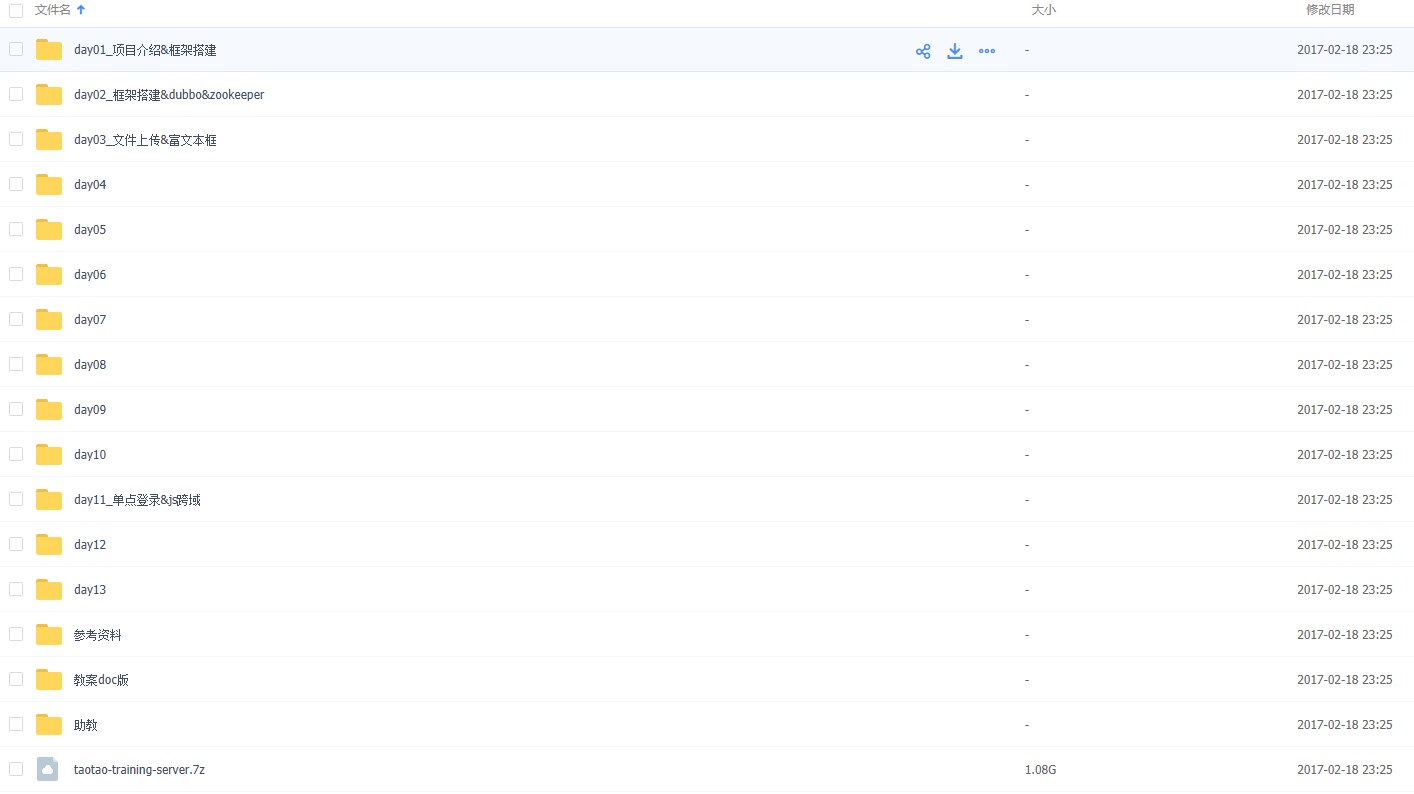Sort by 文件名 using the arrow indicator
This screenshot has width=1414, height=794.
pyautogui.click(x=81, y=10)
